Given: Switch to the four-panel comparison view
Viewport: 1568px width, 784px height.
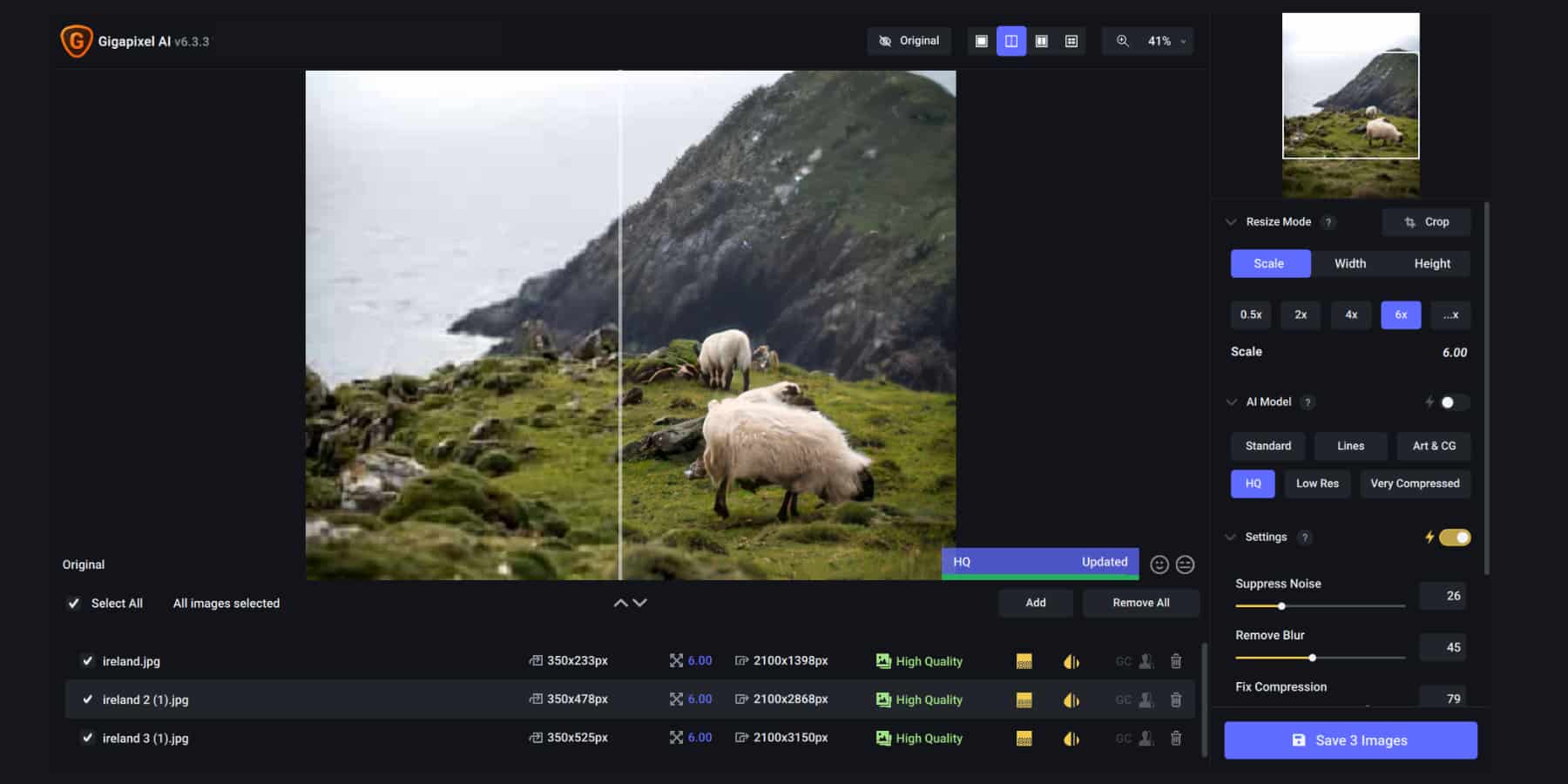Looking at the screenshot, I should 1071,40.
